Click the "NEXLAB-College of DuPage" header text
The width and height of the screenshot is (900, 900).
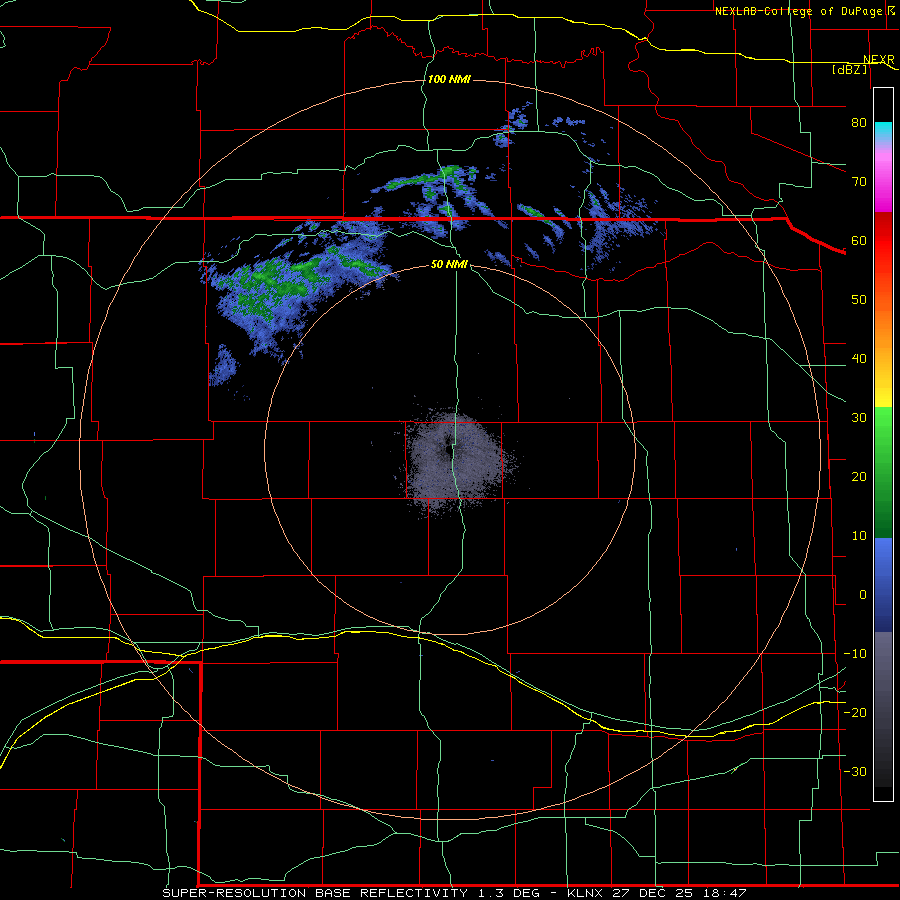click(x=798, y=11)
